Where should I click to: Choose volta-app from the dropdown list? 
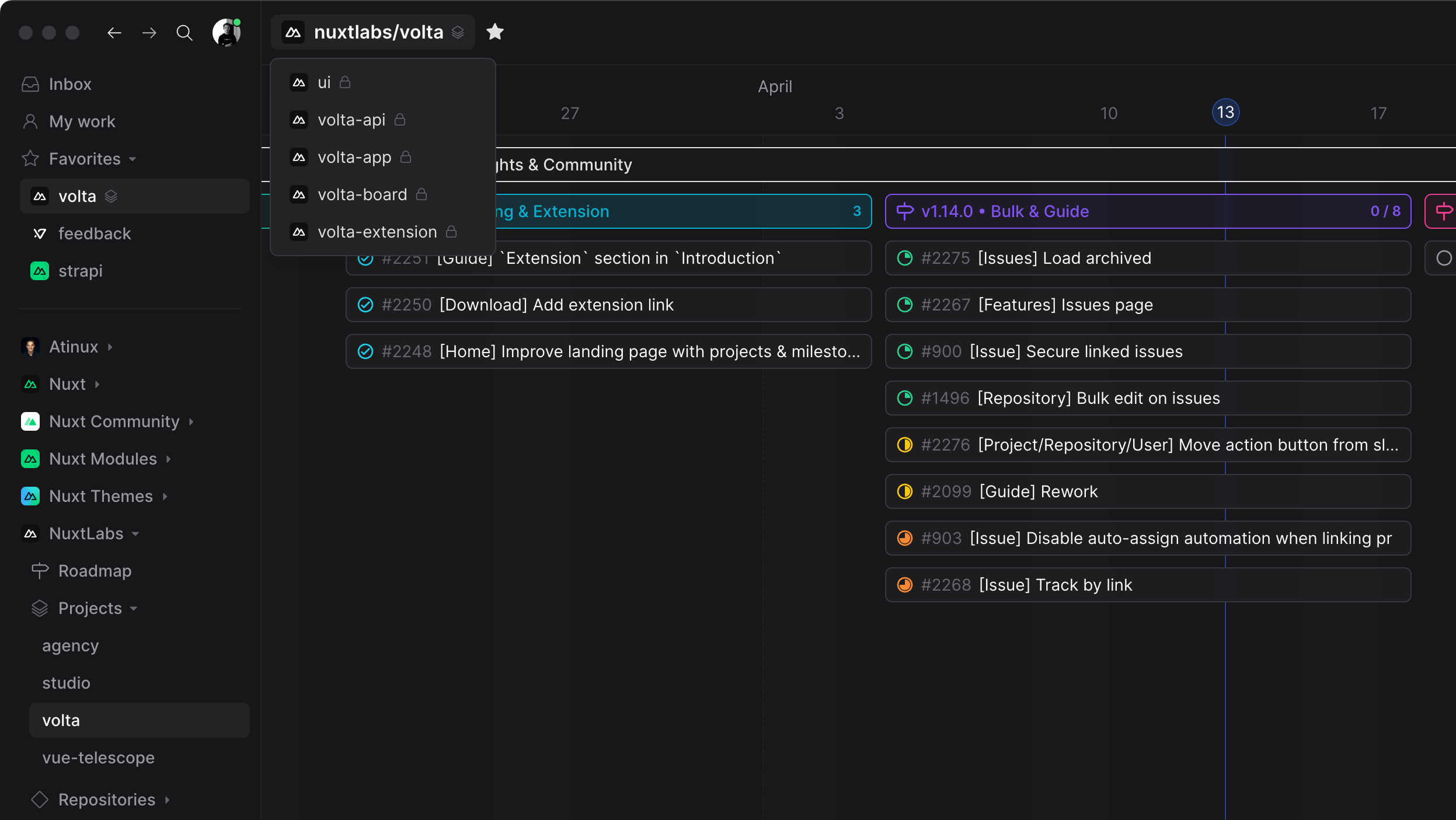(383, 157)
